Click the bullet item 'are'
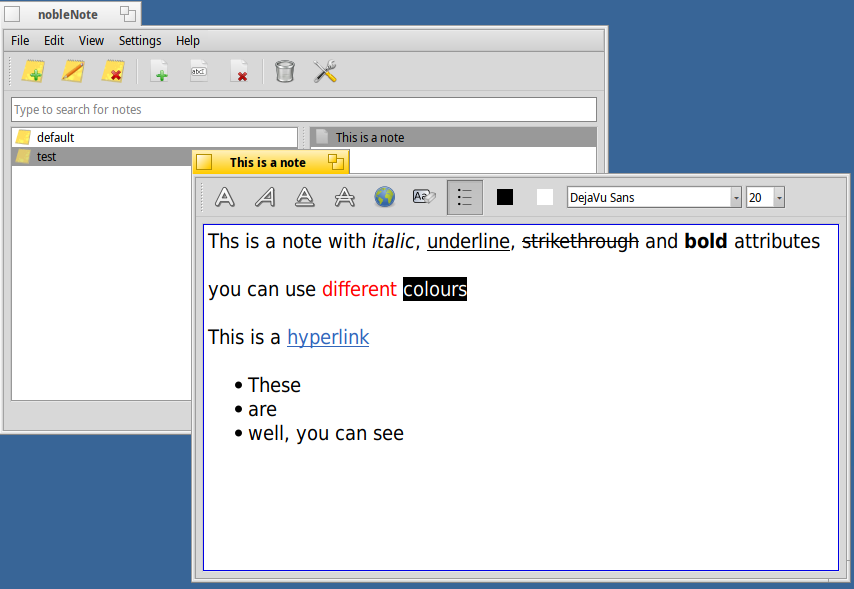 point(263,410)
